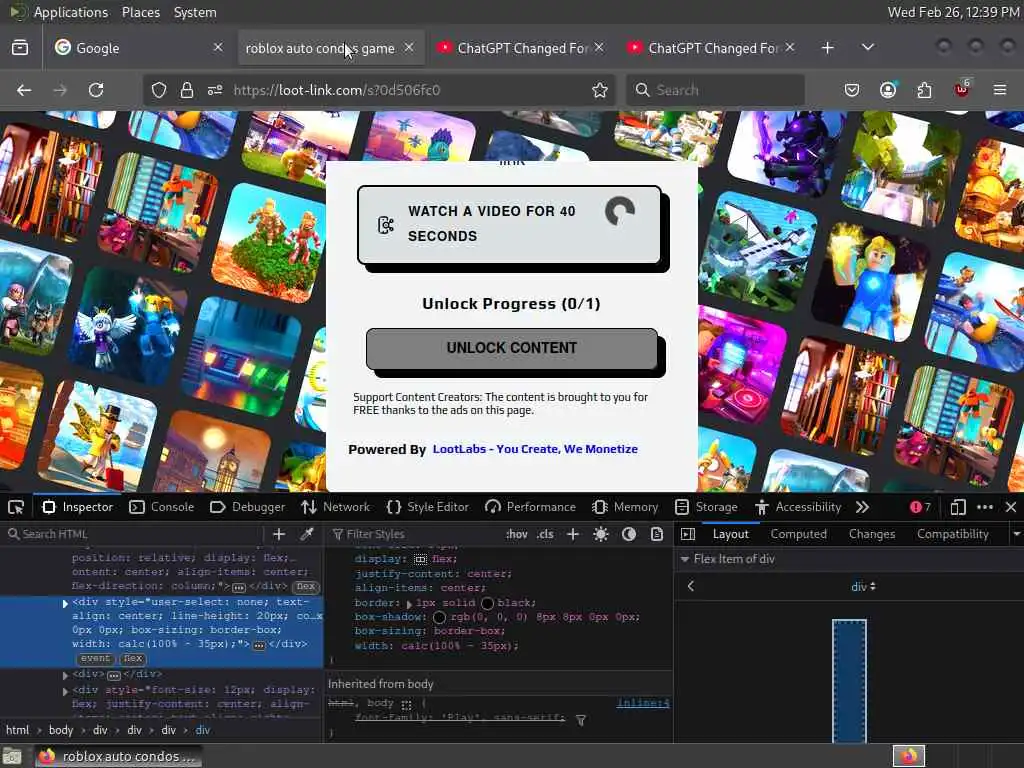Go back in the flex item panel
1024x768 pixels.
click(x=690, y=586)
